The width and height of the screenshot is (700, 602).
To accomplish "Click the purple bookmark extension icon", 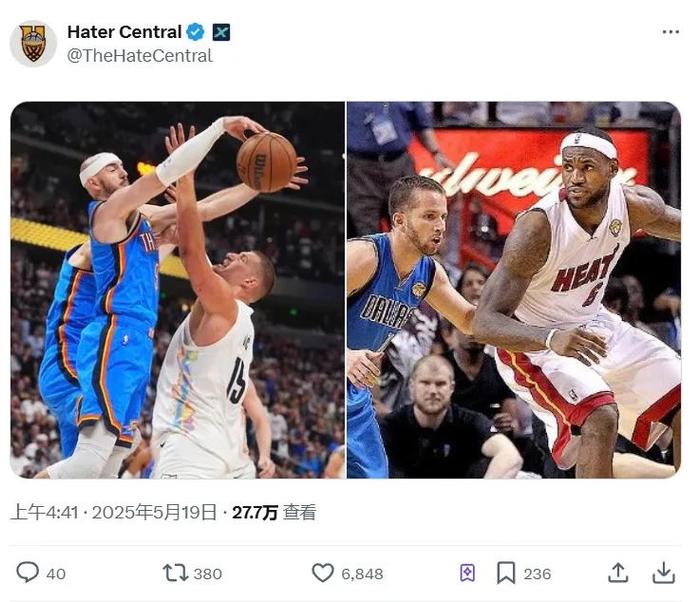I will (x=467, y=573).
